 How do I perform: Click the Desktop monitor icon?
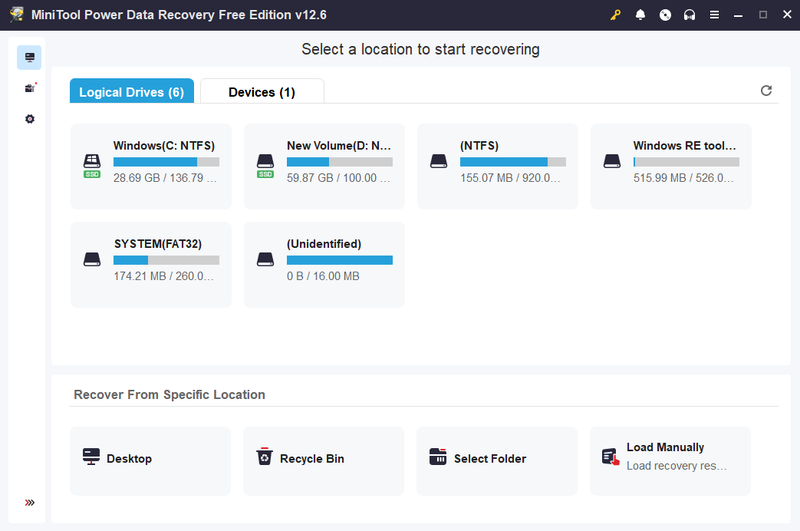(x=91, y=456)
